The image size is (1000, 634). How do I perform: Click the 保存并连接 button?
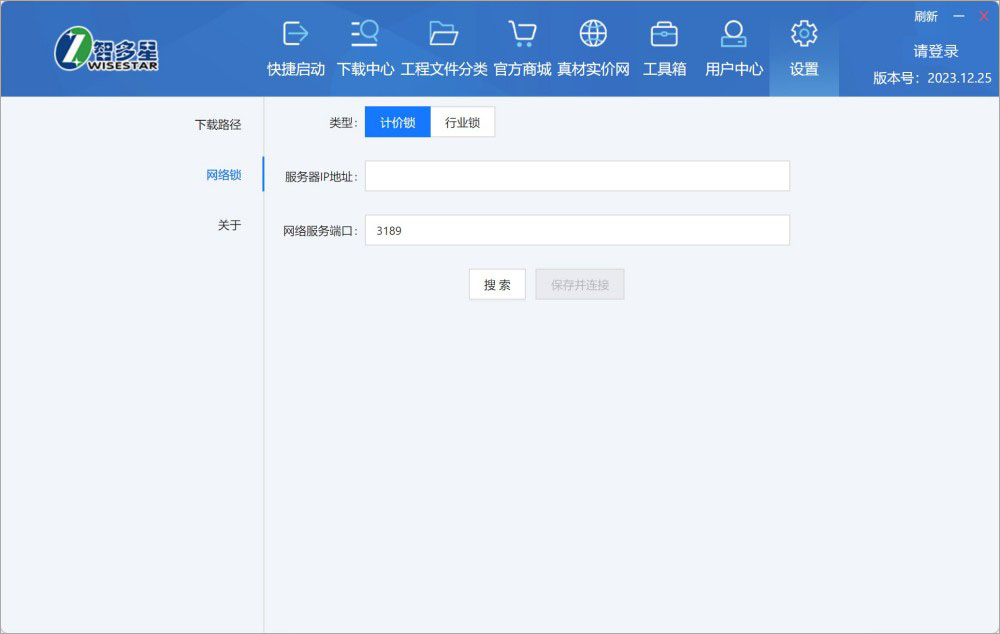(580, 285)
